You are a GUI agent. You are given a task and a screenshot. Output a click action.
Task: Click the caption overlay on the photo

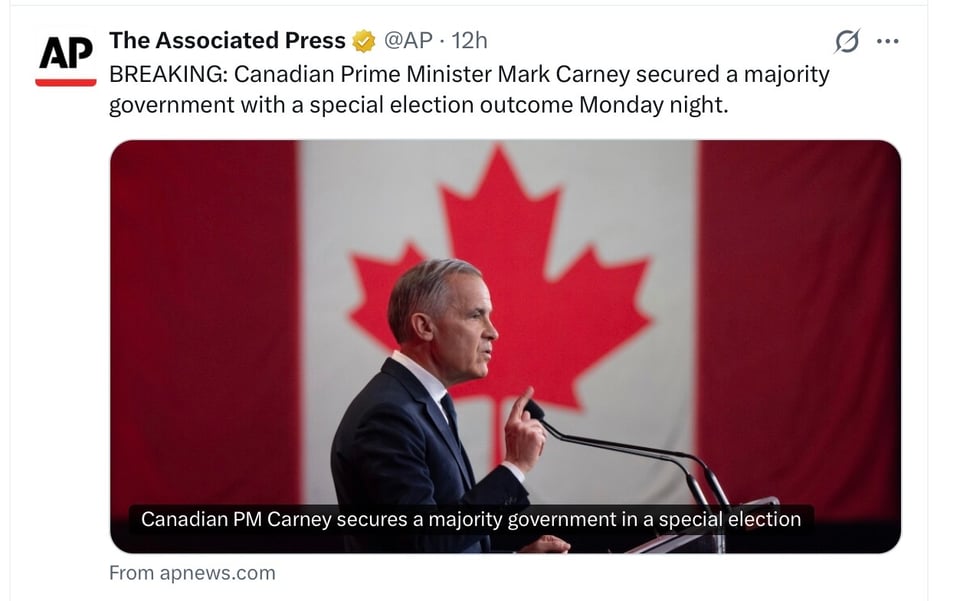click(x=471, y=519)
